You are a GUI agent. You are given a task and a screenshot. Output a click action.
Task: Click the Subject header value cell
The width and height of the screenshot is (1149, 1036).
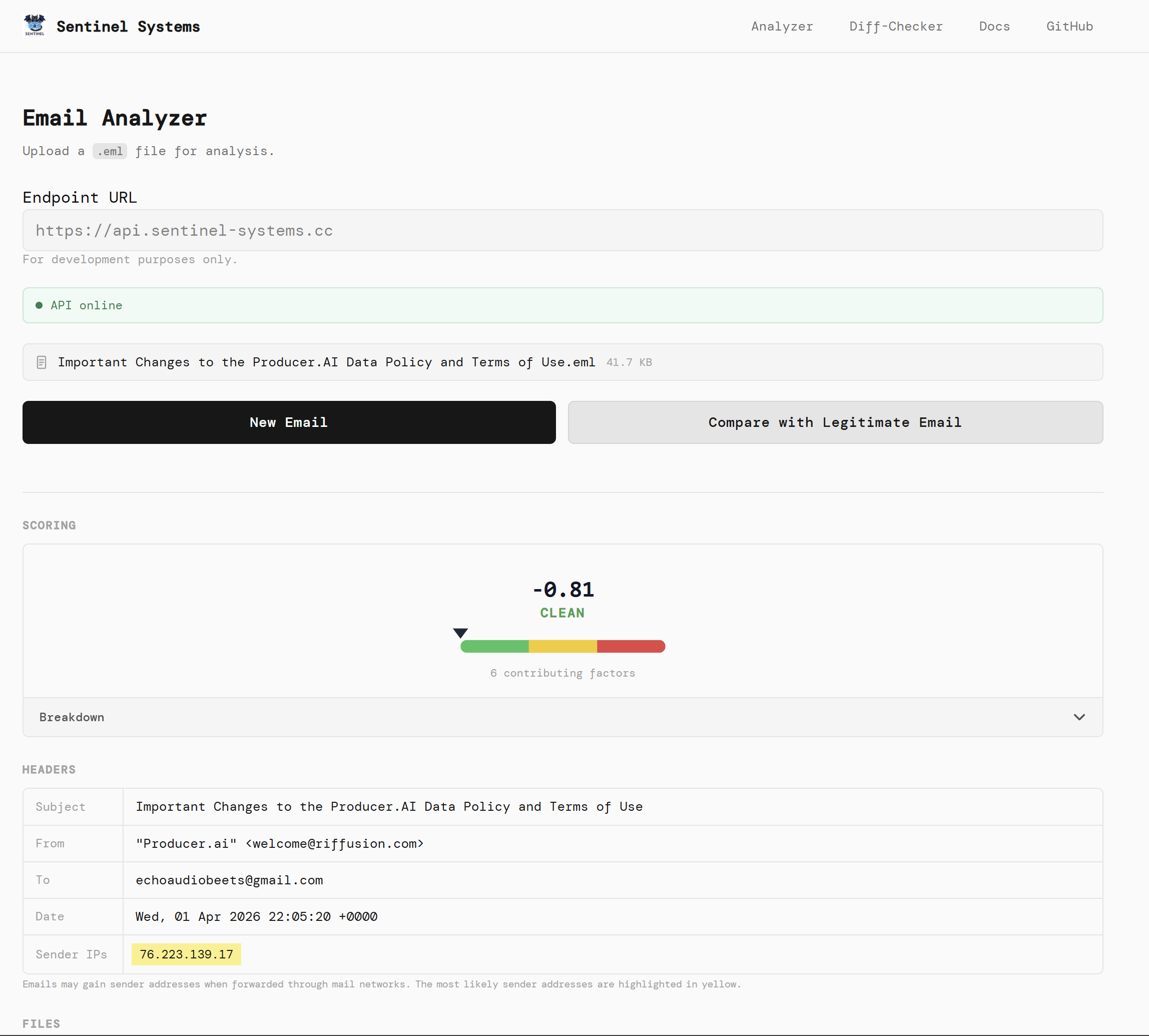point(613,807)
